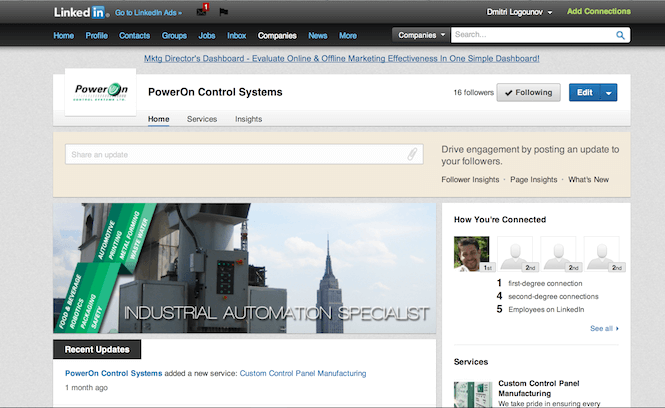The height and width of the screenshot is (408, 665).
Task: Open Follower Insights link
Action: coord(470,179)
